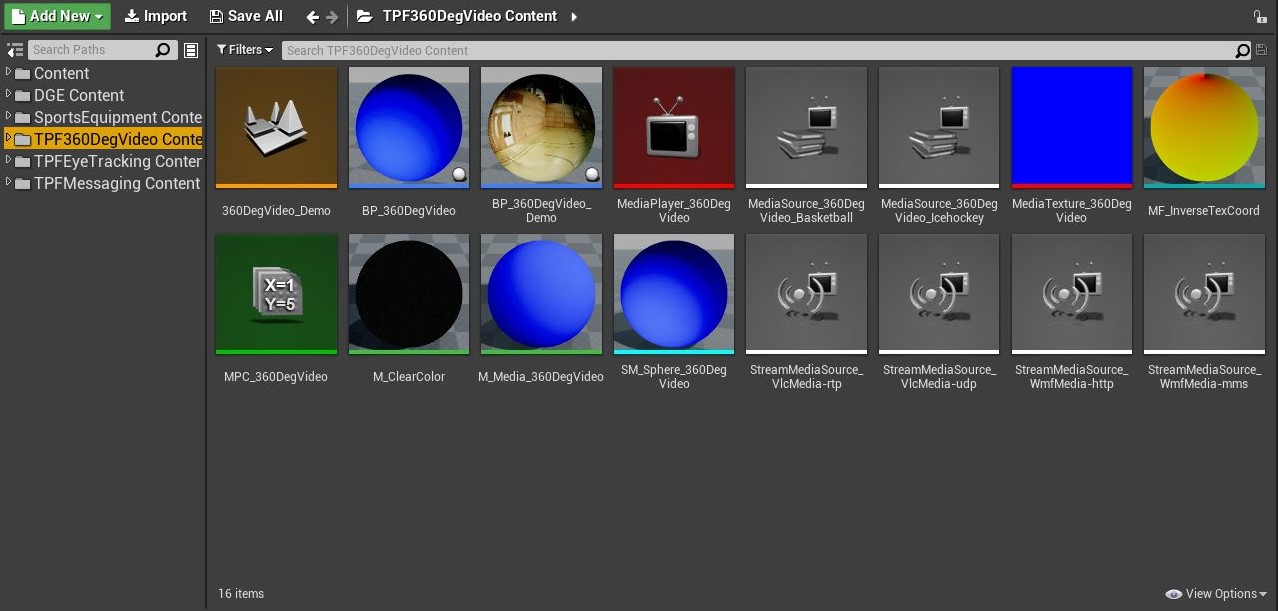1278x611 pixels.
Task: Expand the TPFEyeTracking Content folder arrow
Action: point(8,160)
